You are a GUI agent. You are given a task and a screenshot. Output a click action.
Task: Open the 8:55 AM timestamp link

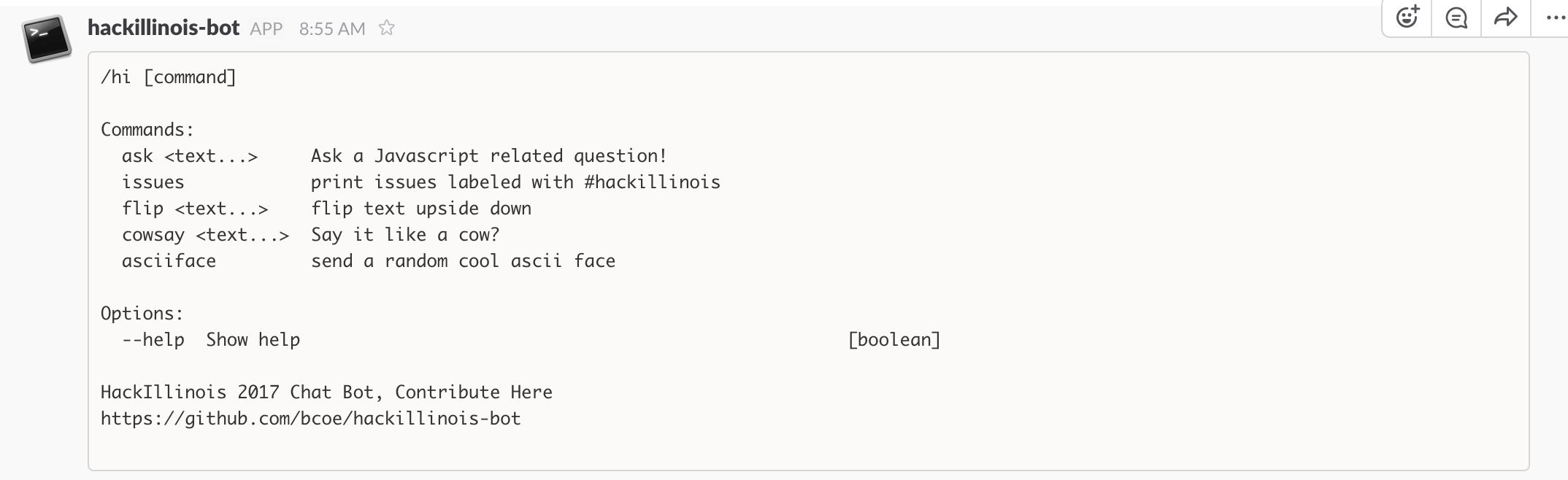coord(332,28)
